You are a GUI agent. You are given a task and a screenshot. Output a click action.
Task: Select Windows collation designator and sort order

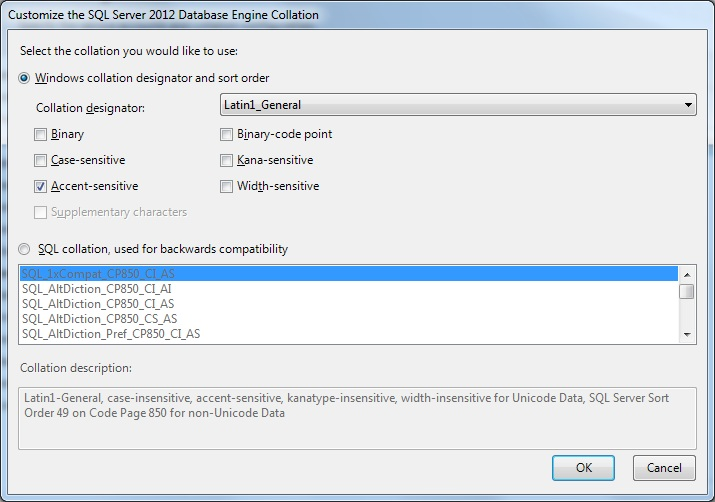point(24,78)
